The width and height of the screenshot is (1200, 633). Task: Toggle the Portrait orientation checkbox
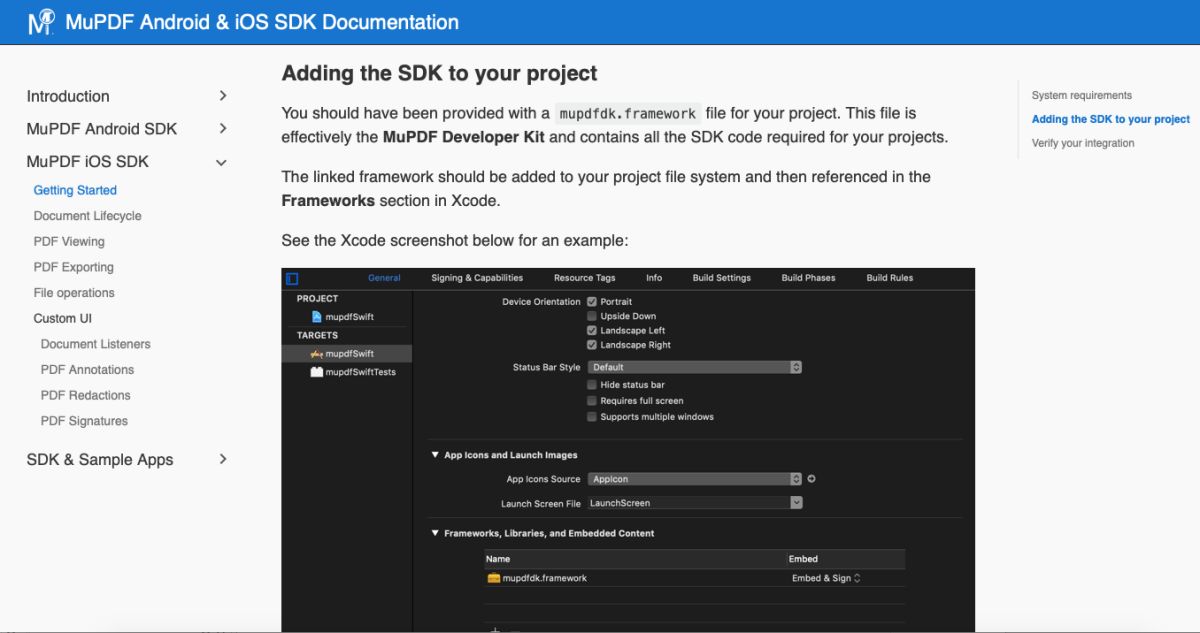592,301
